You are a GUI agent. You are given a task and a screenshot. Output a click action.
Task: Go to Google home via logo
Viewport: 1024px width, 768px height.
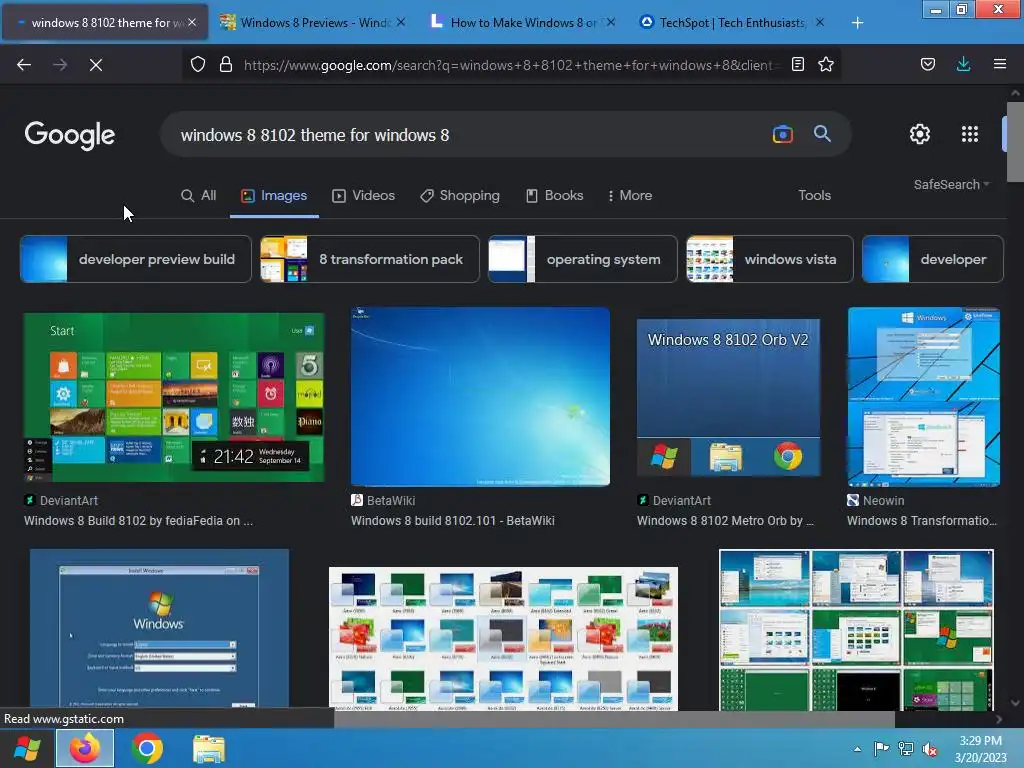(x=70, y=135)
